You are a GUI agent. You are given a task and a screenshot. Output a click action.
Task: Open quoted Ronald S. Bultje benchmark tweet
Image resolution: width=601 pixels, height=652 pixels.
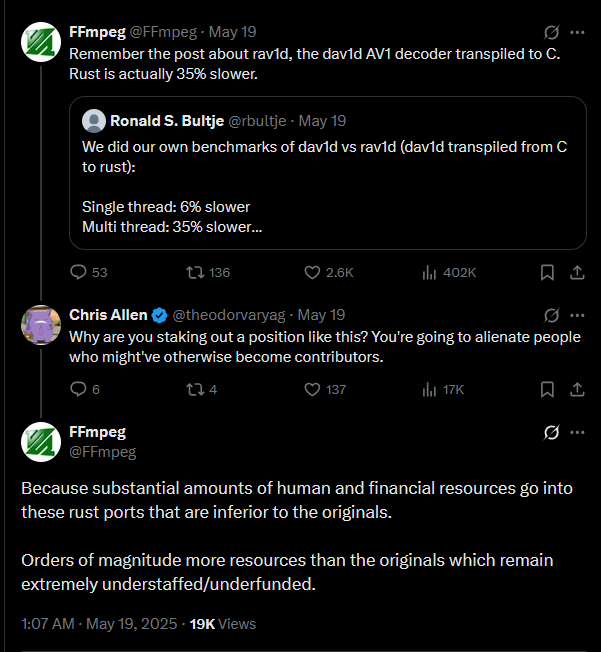point(328,173)
